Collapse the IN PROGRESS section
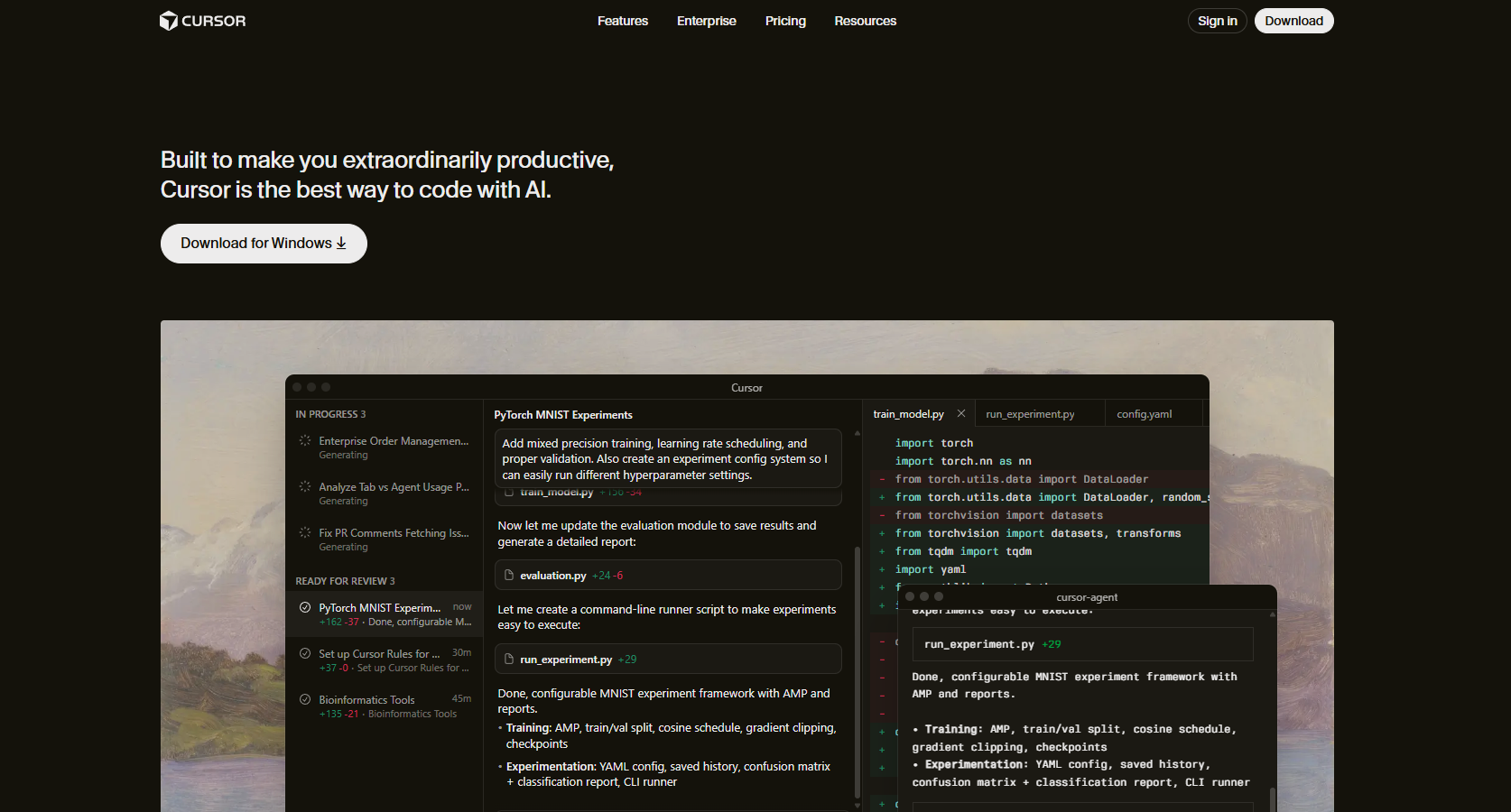Image resolution: width=1511 pixels, height=812 pixels. pyautogui.click(x=330, y=413)
